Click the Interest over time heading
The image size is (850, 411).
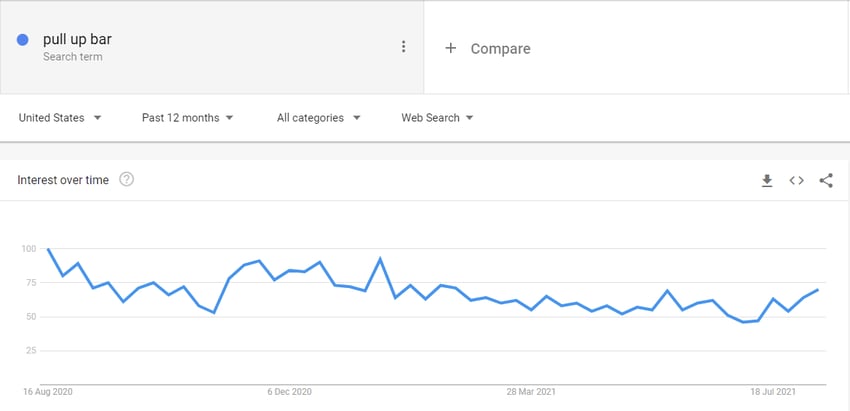coord(63,180)
